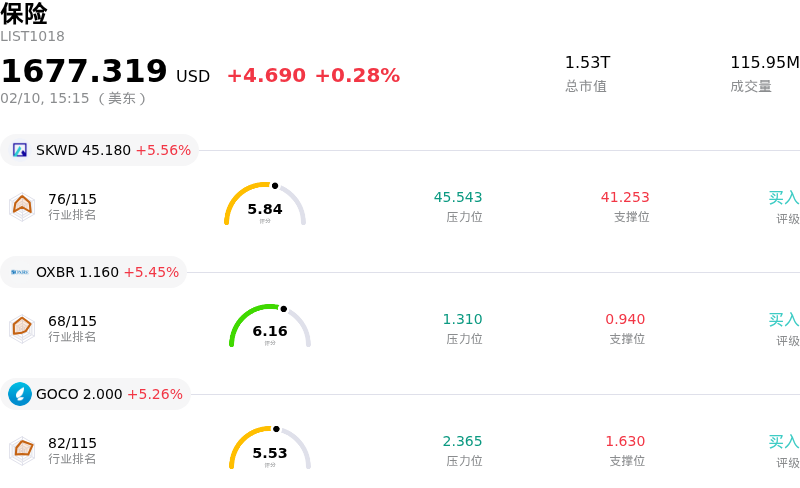Open the SKWD 45.180 stock pill
Screen dimensions: 800x488
click(x=100, y=150)
